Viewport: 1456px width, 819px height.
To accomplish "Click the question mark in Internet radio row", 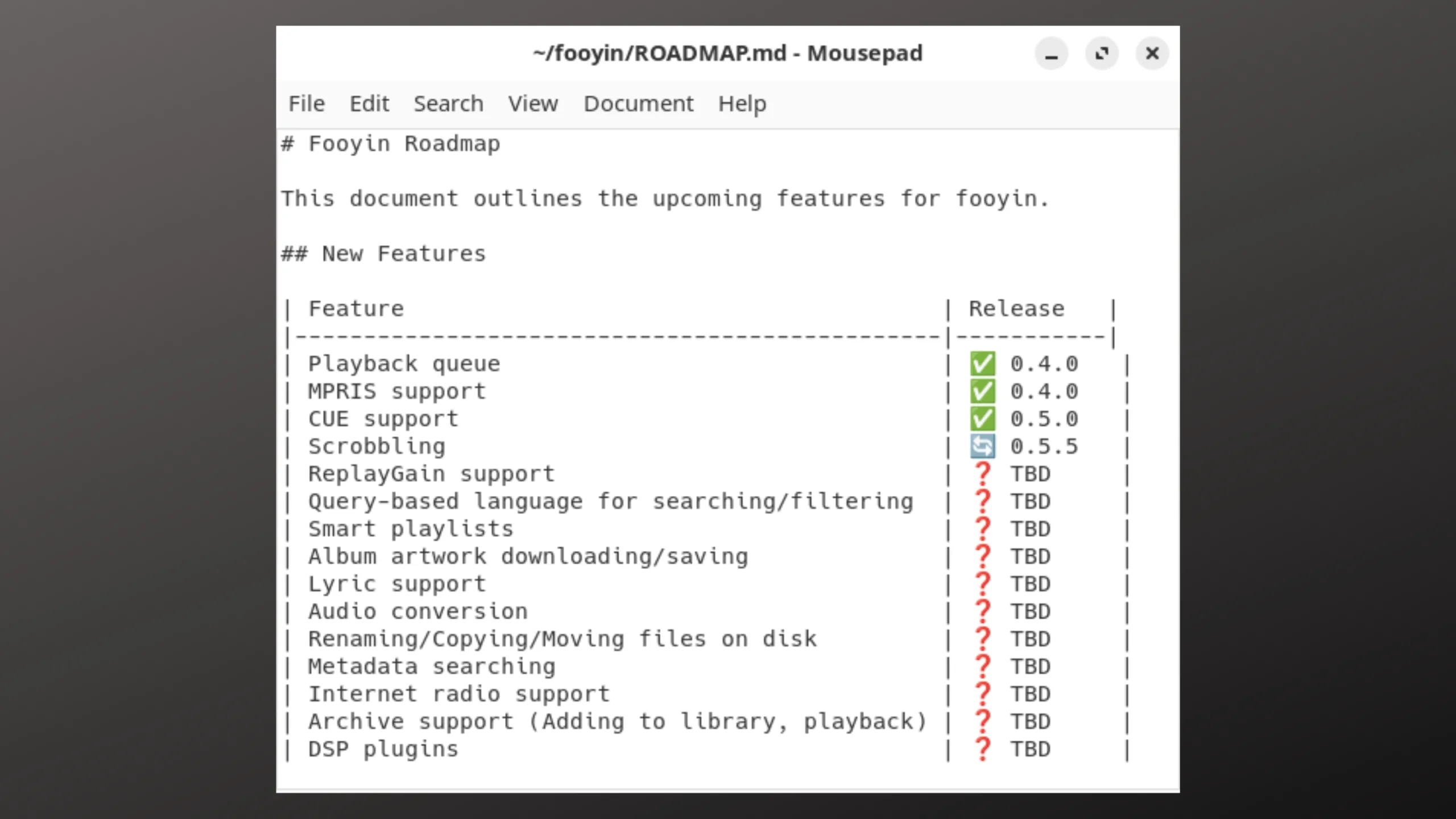I will click(x=982, y=693).
